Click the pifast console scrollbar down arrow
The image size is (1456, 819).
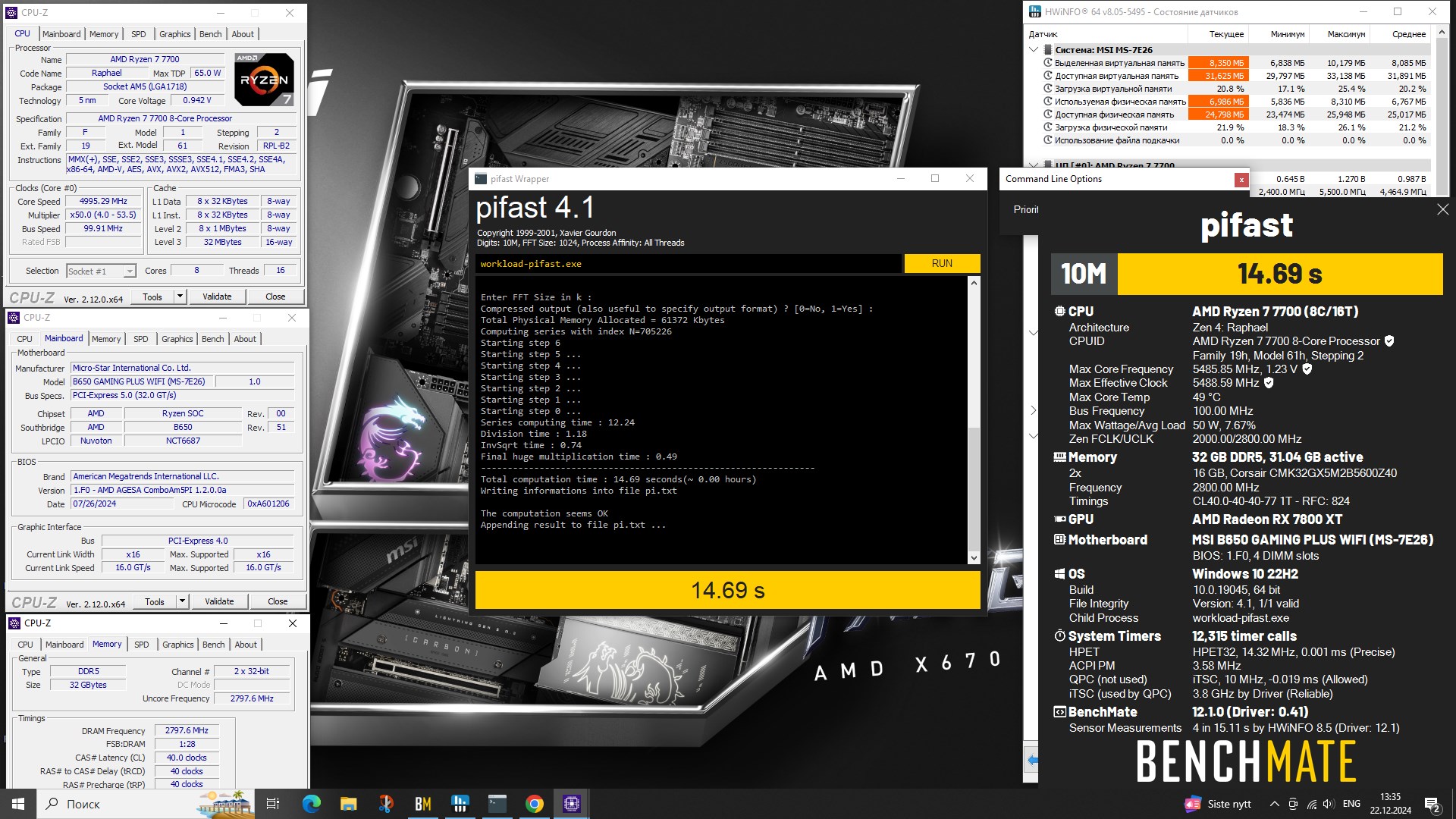[x=974, y=558]
